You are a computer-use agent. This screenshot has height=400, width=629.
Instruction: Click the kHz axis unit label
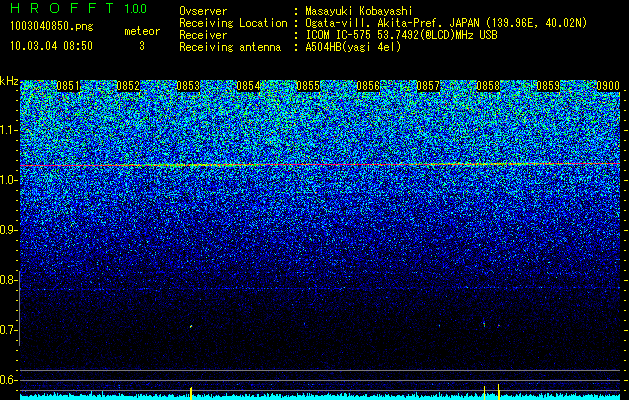tap(9, 81)
